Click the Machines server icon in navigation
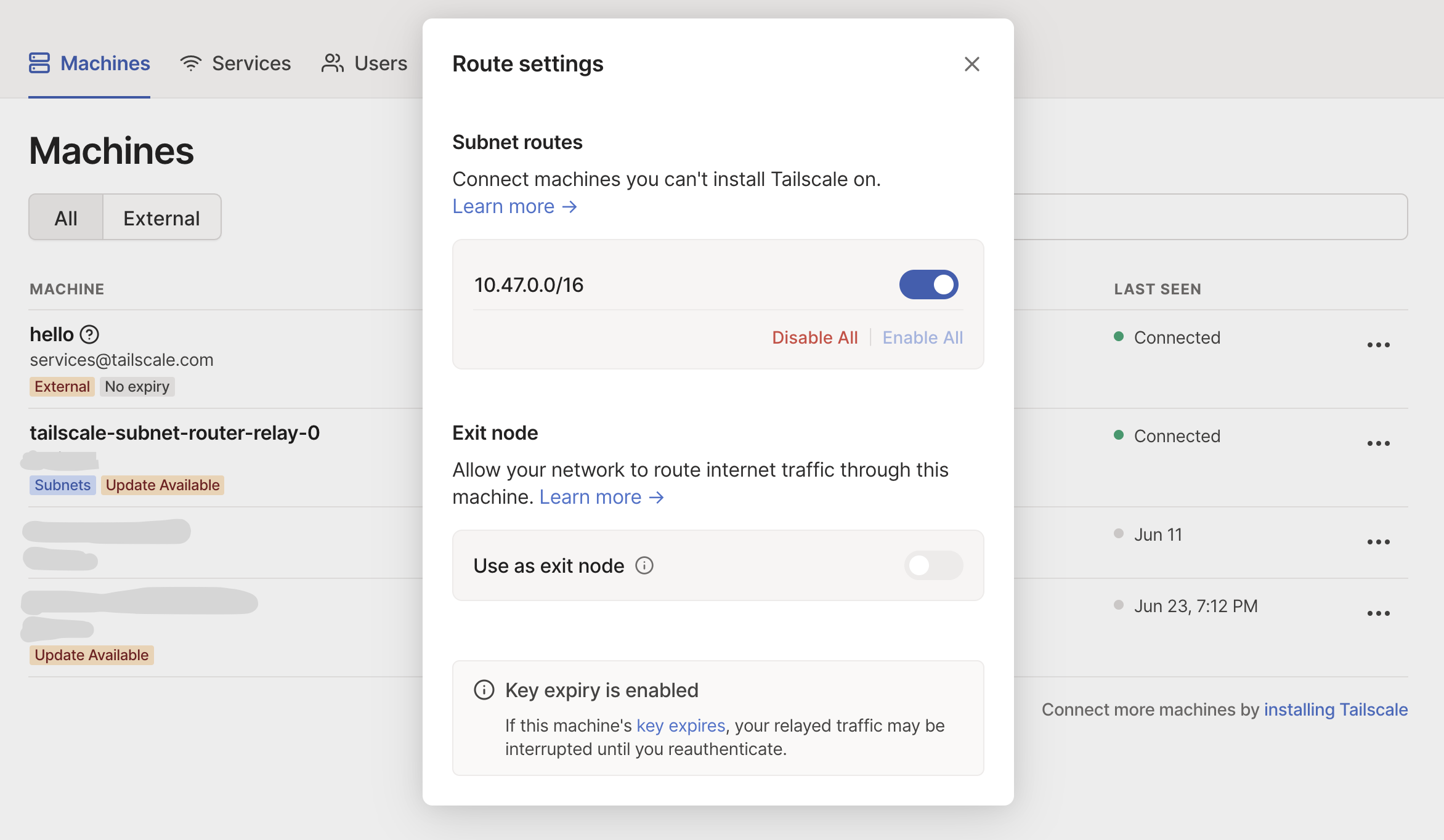This screenshot has width=1444, height=840. pyautogui.click(x=39, y=63)
